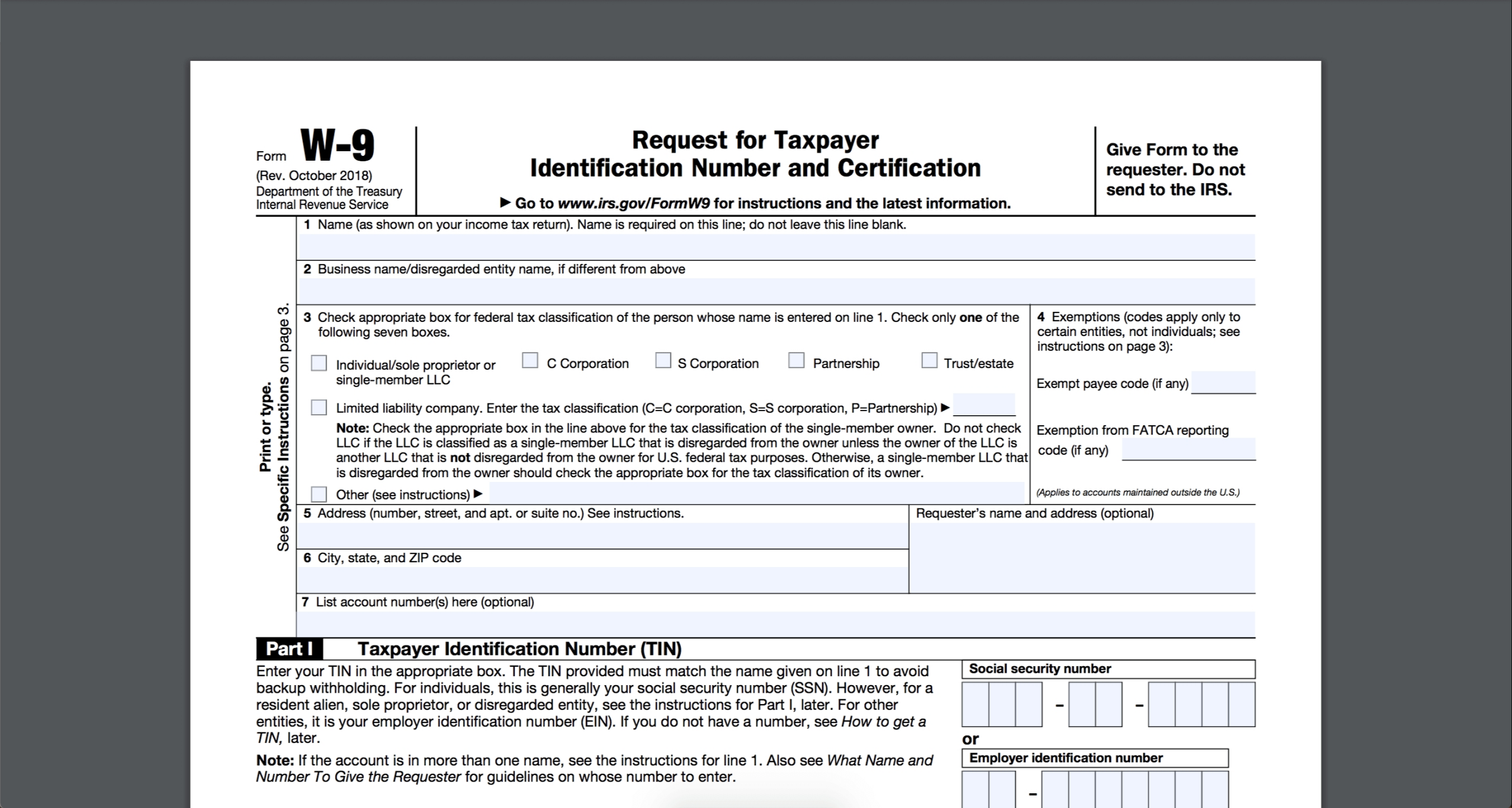The image size is (1512, 808).
Task: Select the Partnership checkbox option
Action: click(796, 361)
